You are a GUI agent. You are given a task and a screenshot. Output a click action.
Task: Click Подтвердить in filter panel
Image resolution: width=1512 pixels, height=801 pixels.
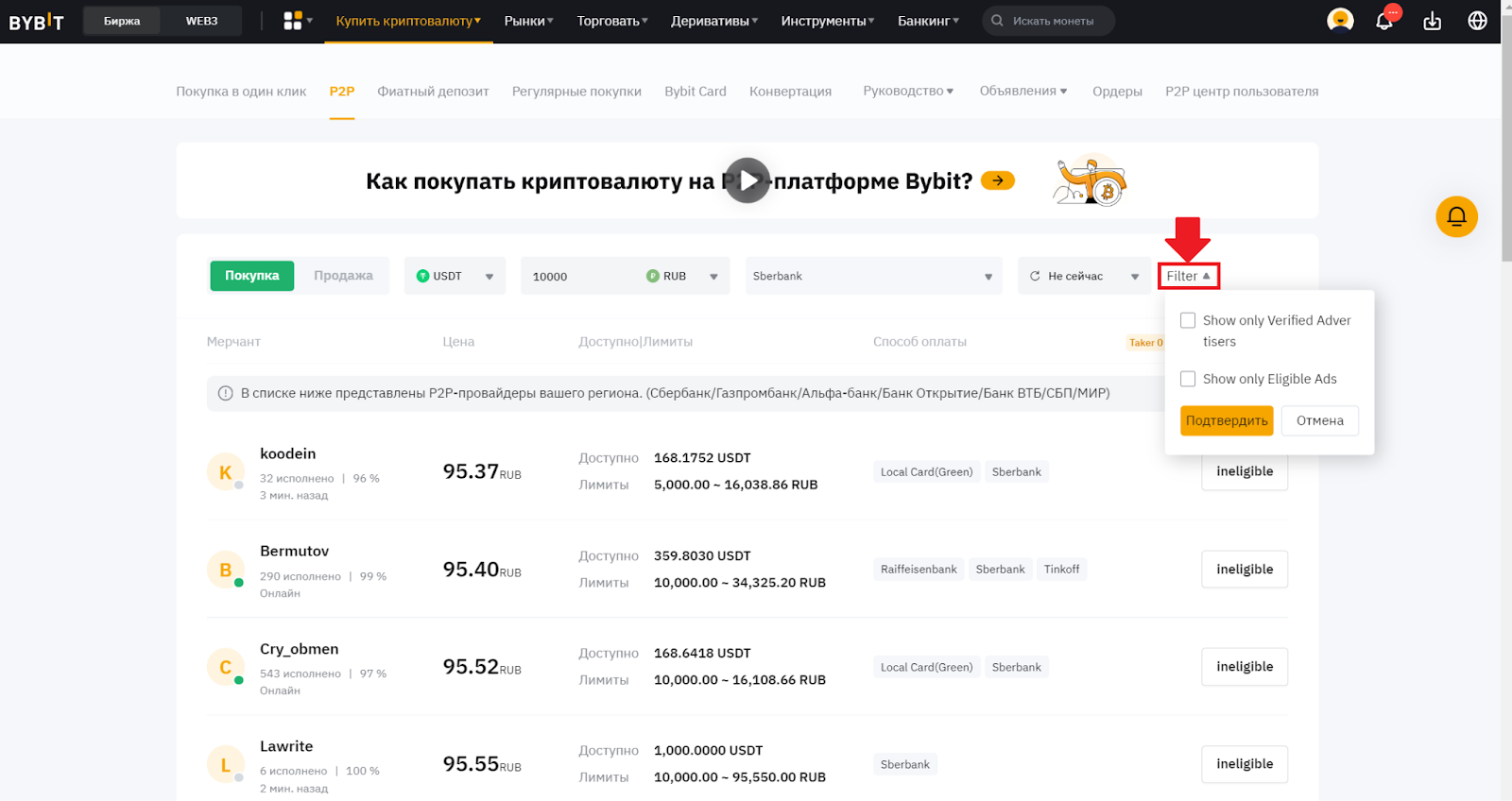pyautogui.click(x=1227, y=420)
